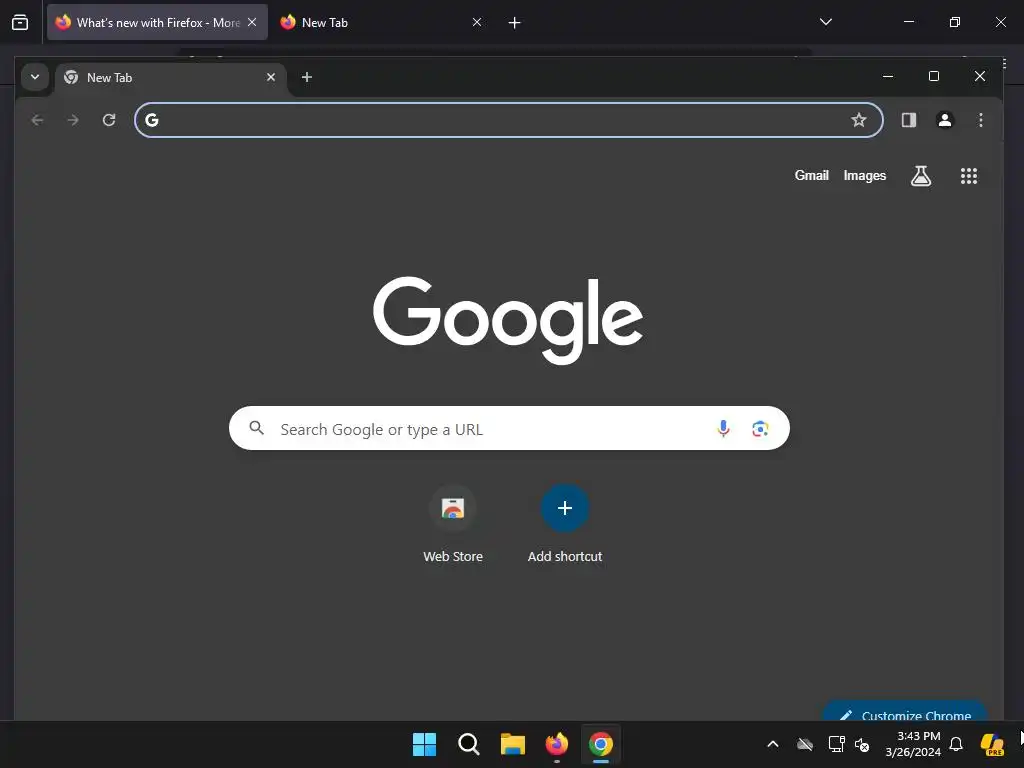1024x768 pixels.
Task: Click the Add shortcut plus button
Action: 565,508
